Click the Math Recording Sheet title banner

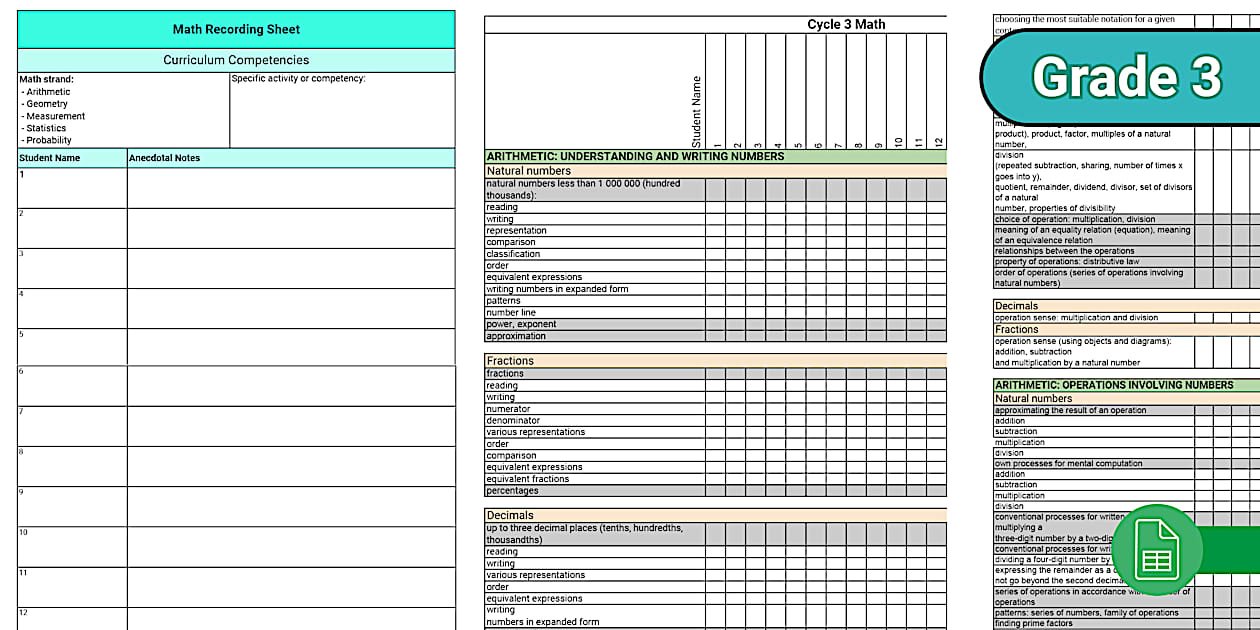tap(235, 29)
